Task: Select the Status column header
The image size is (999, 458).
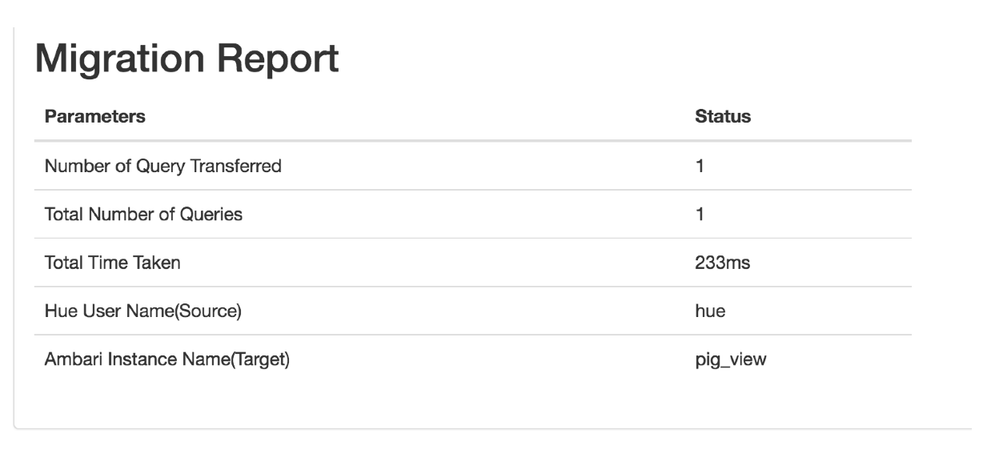Action: [x=722, y=116]
